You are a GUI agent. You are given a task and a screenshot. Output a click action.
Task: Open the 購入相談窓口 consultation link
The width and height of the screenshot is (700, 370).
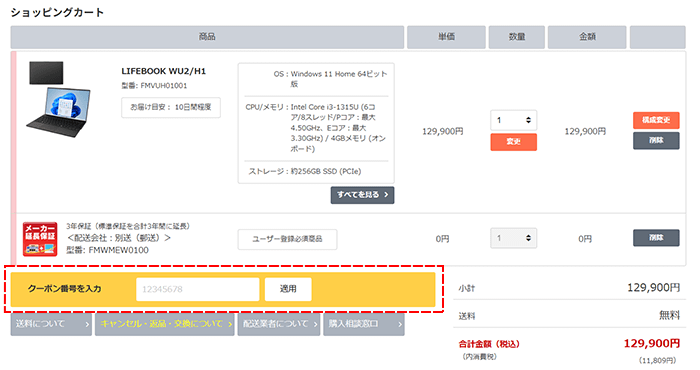click(364, 324)
